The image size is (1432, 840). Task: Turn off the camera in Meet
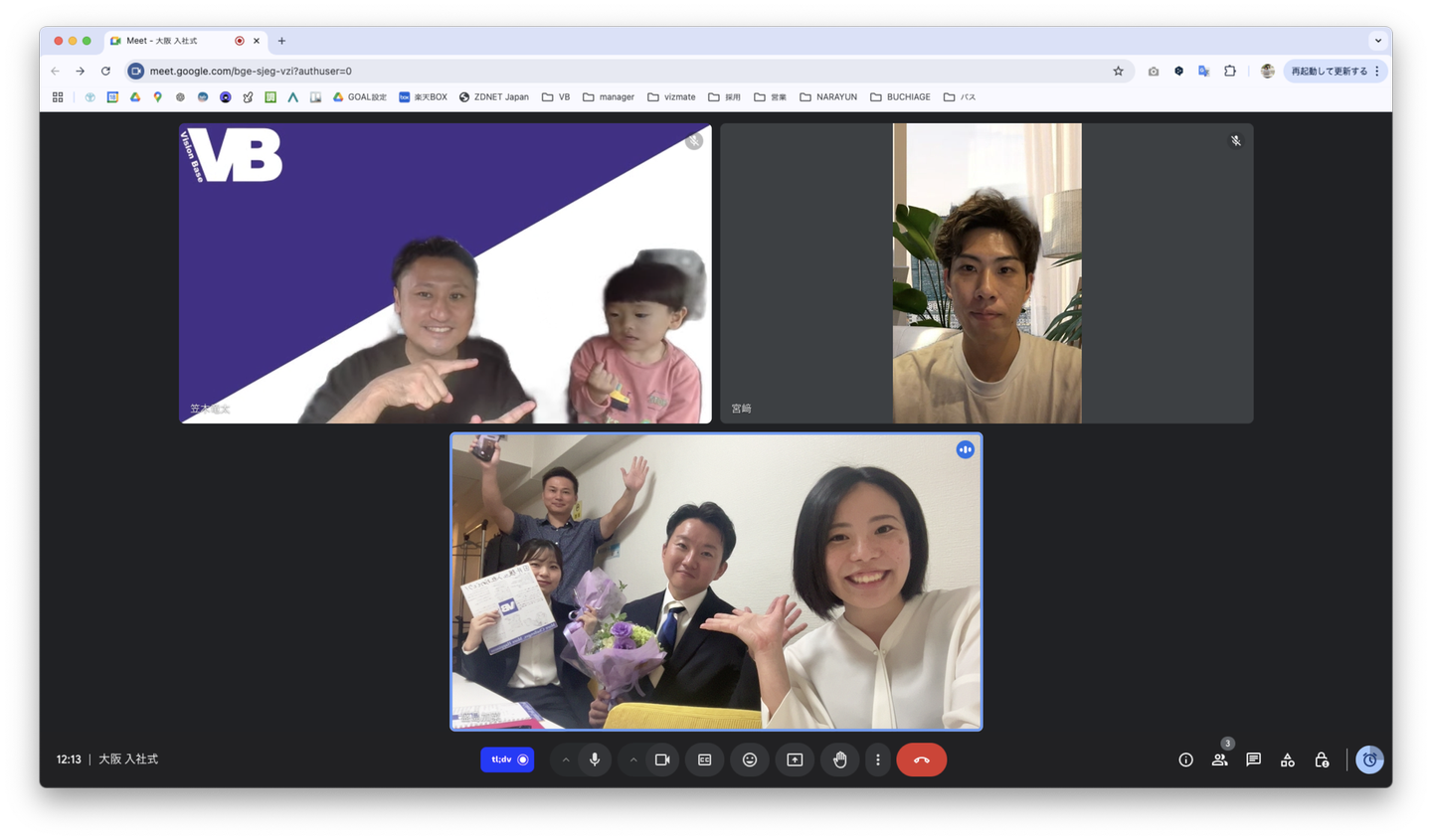tap(662, 759)
